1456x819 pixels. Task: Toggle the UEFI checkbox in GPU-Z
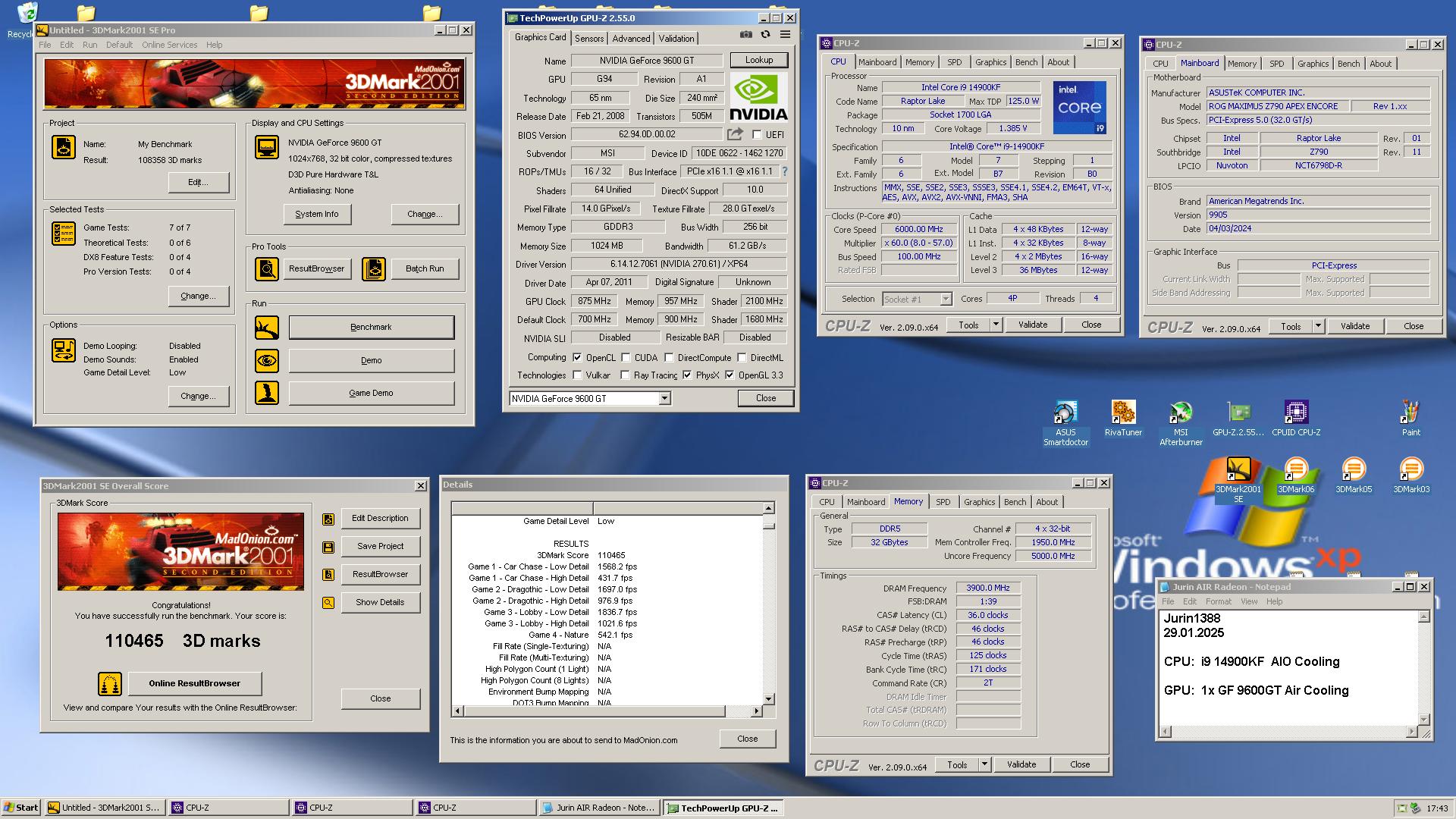pos(757,135)
